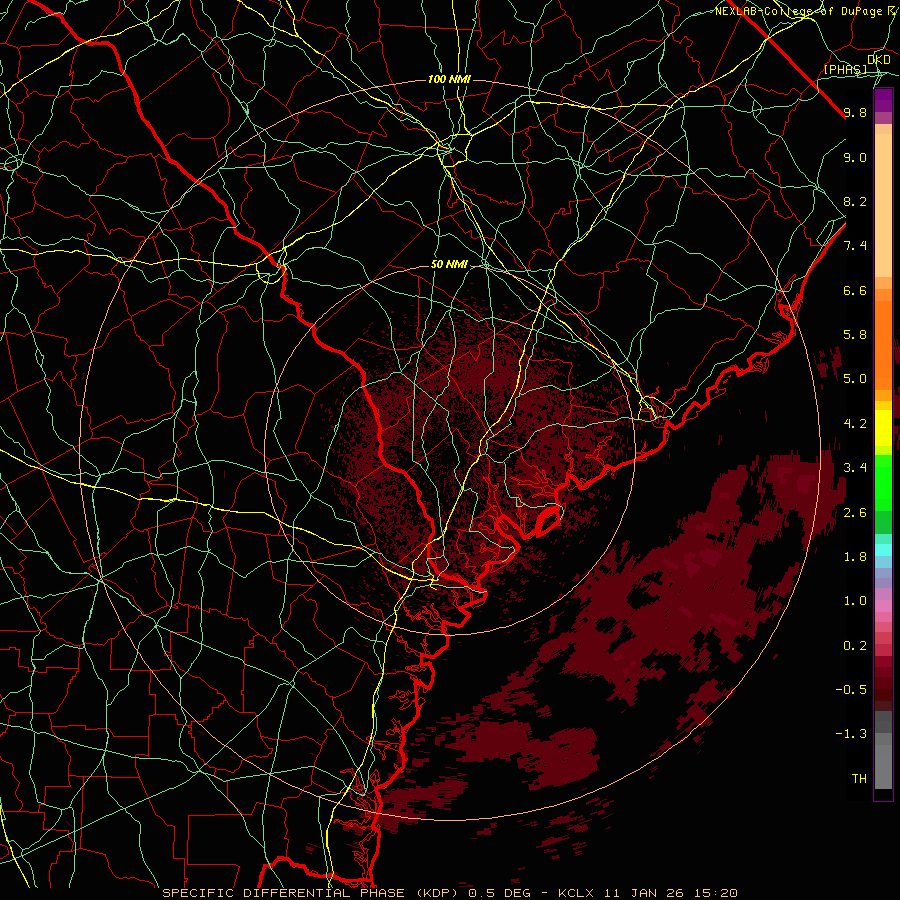Click the 8.2 value on the scale
Screen dimensions: 900x900
pyautogui.click(x=855, y=201)
